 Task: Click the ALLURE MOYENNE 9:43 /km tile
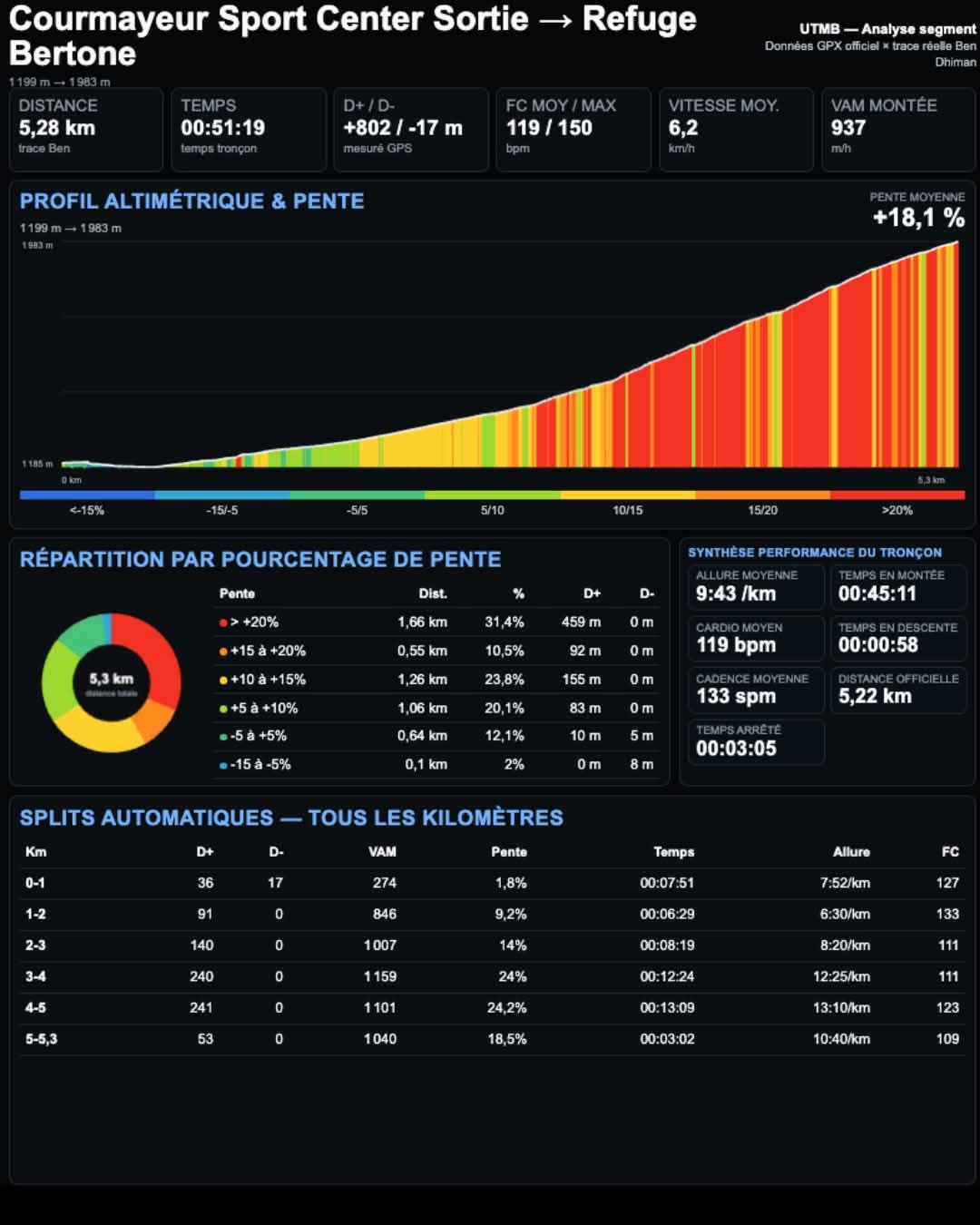756,587
